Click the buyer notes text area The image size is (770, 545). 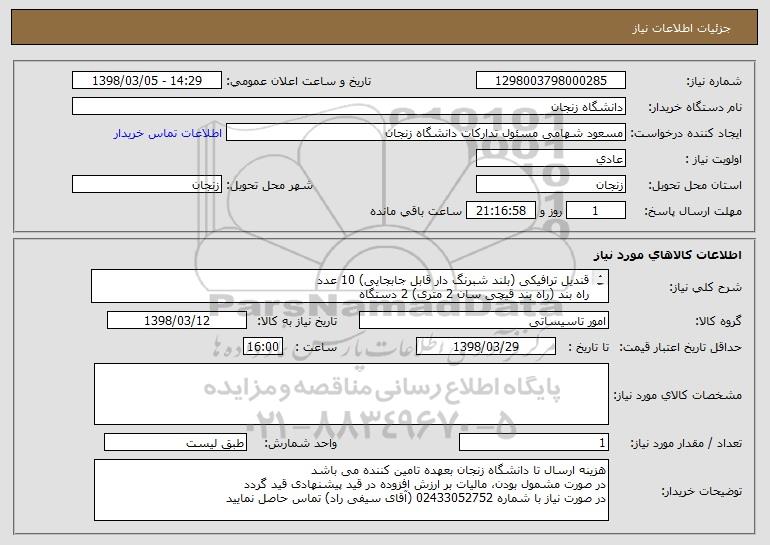pyautogui.click(x=351, y=490)
